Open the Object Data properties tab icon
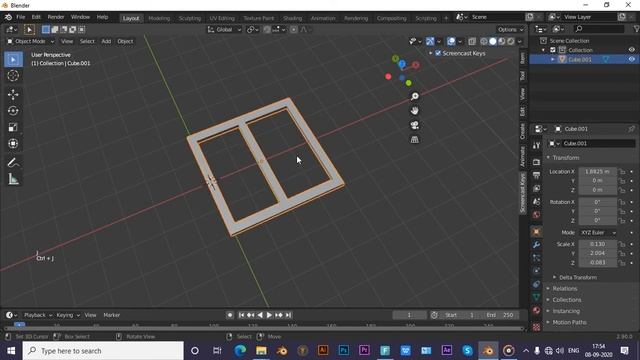Viewport: 640px width, 360px height. (x=536, y=297)
